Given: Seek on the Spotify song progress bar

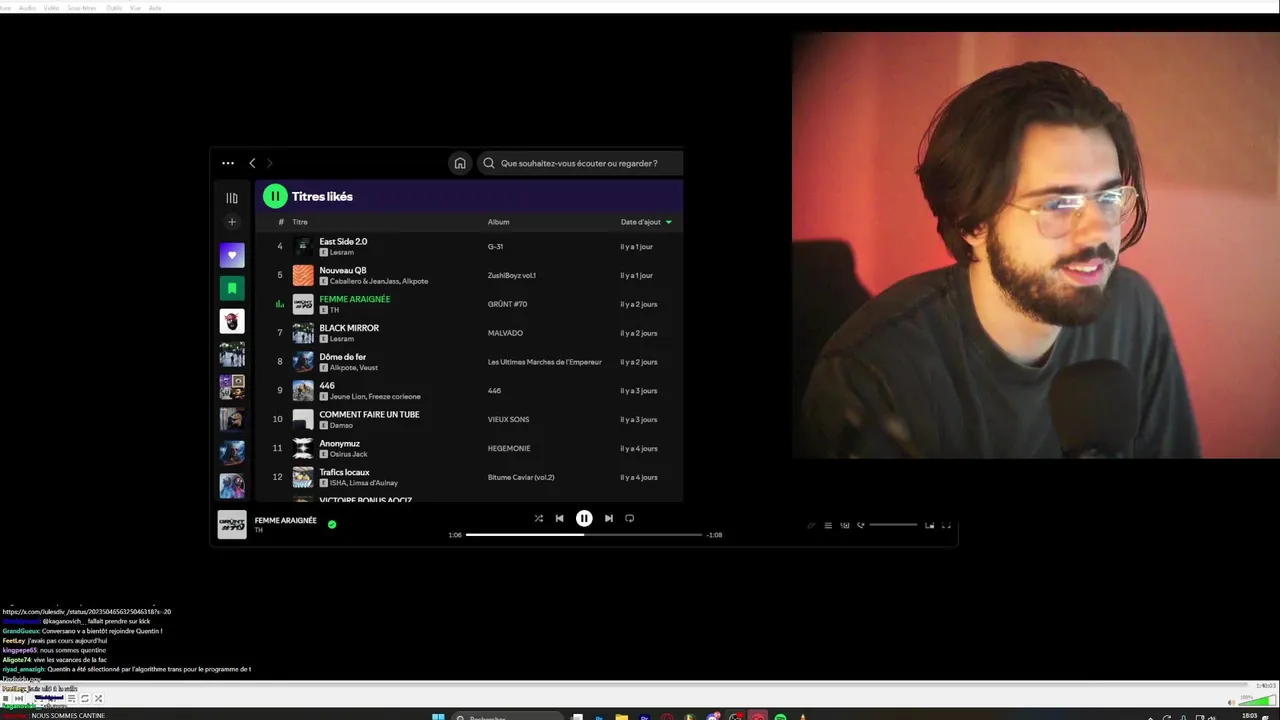Looking at the screenshot, I should coord(584,535).
